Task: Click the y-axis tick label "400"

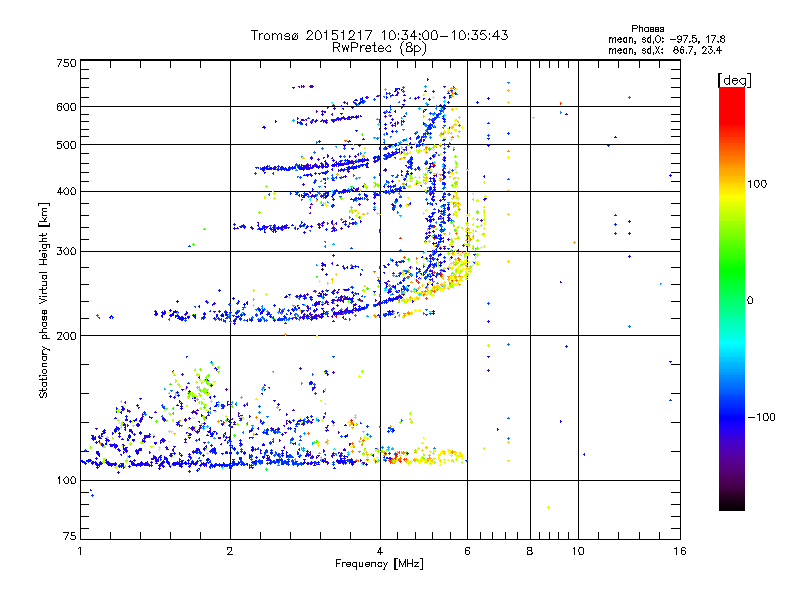Action: coord(66,192)
